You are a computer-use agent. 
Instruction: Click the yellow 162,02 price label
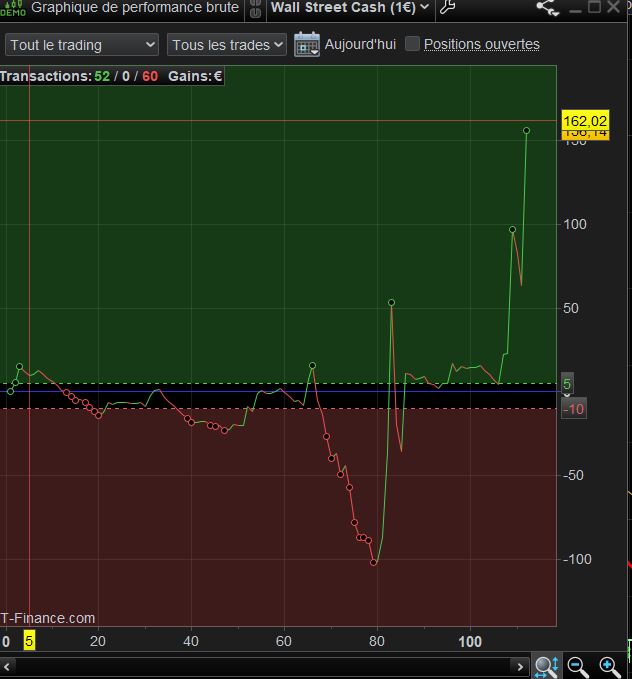585,120
